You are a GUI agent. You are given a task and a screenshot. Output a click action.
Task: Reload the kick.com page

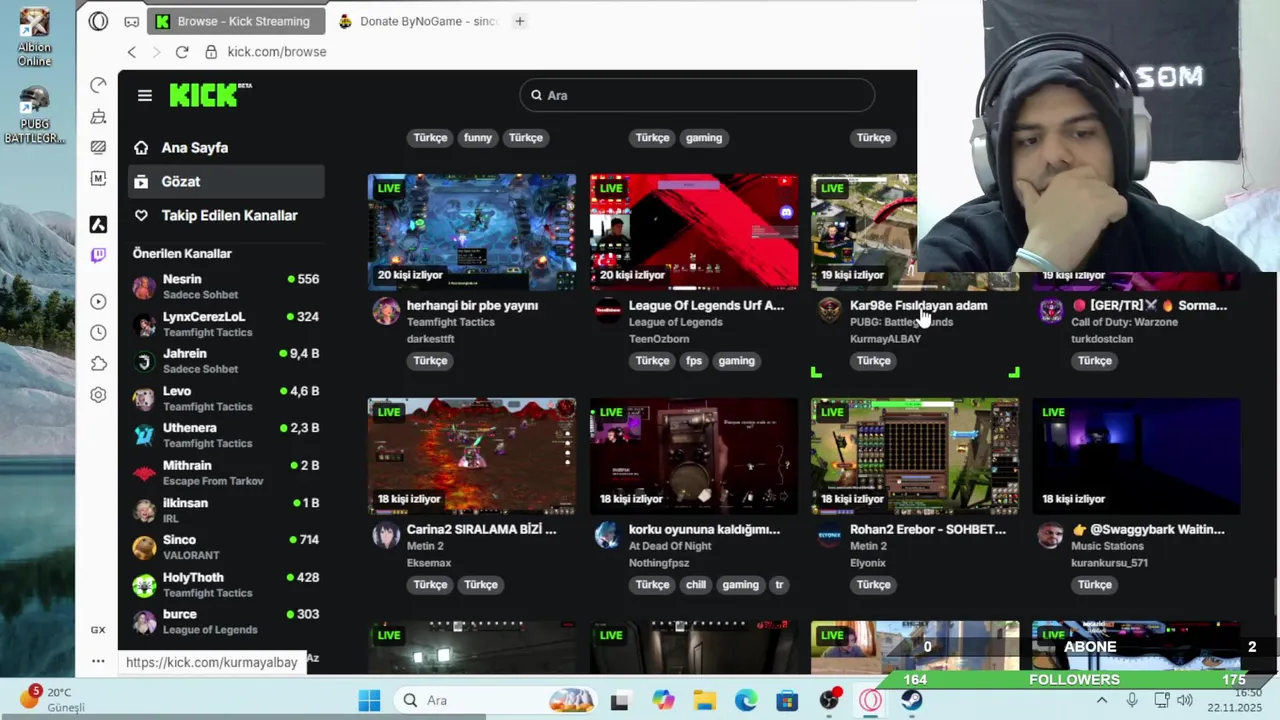(x=181, y=52)
